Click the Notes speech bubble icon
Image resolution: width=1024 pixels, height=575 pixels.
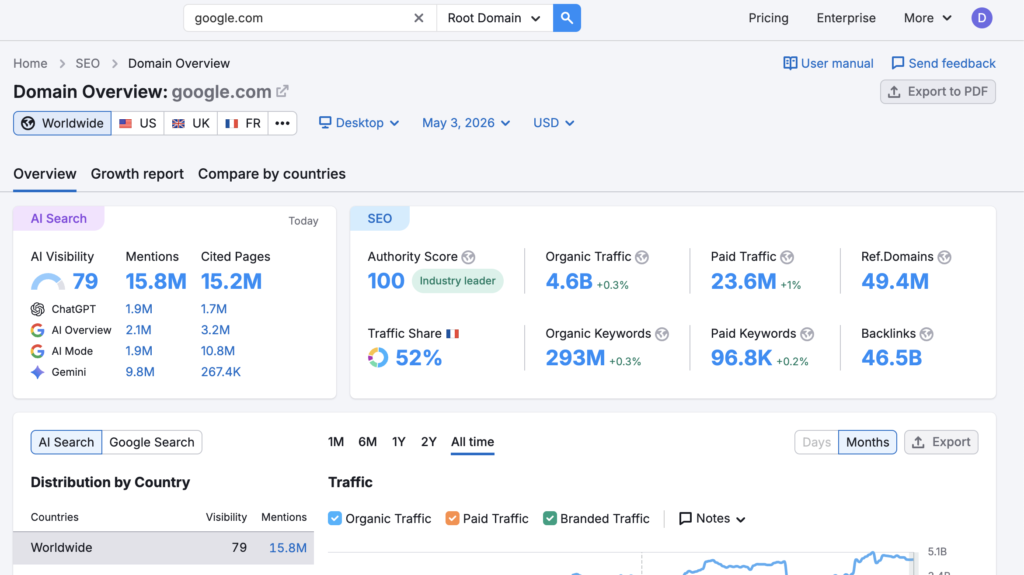(685, 519)
